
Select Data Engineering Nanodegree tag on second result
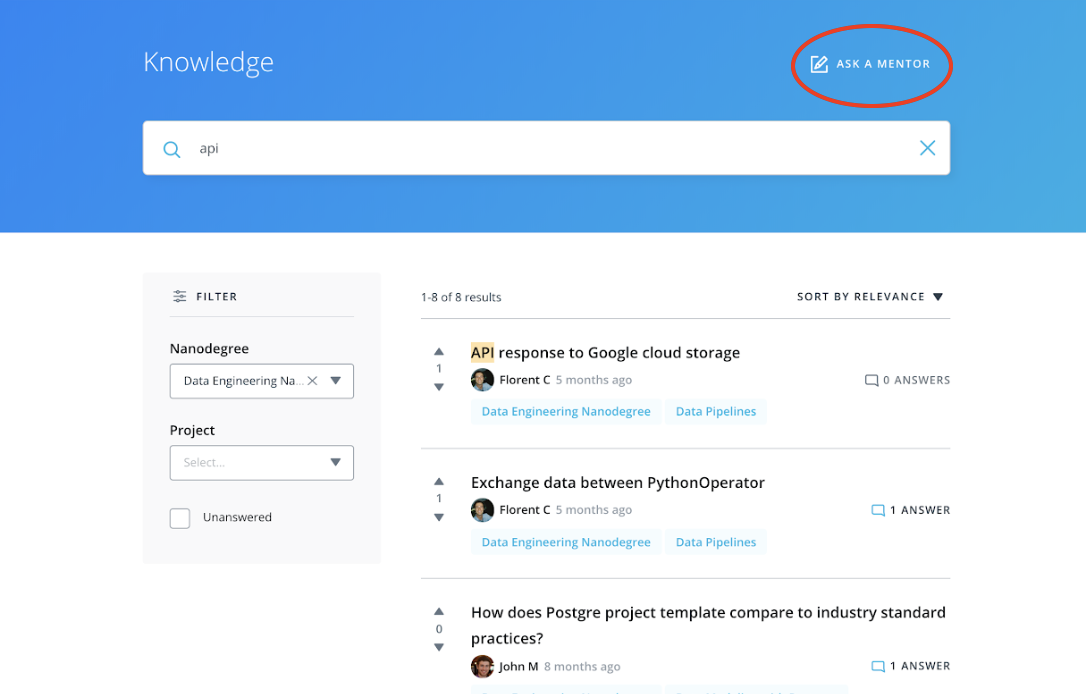click(566, 542)
